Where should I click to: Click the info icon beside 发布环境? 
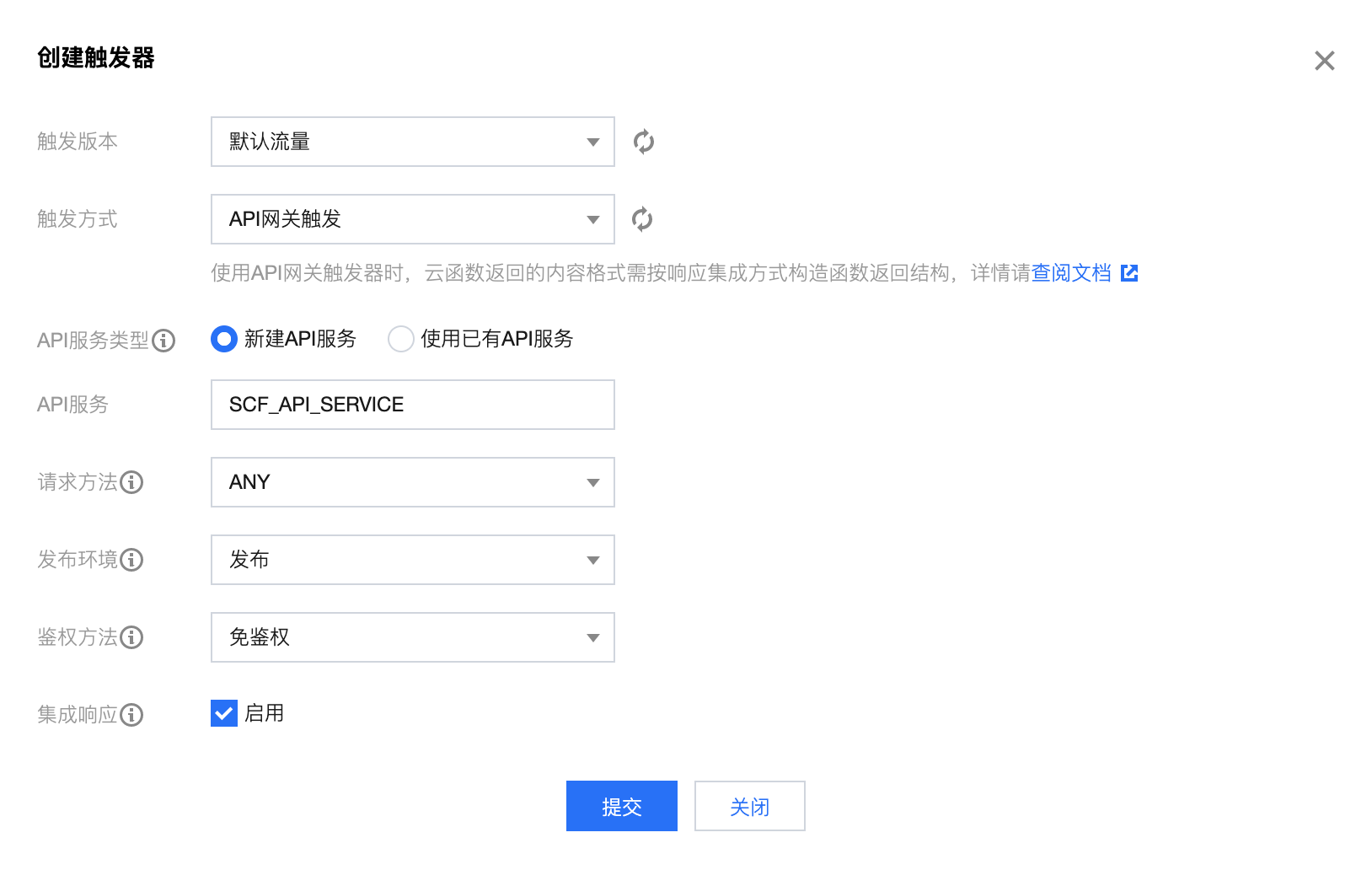pos(131,560)
